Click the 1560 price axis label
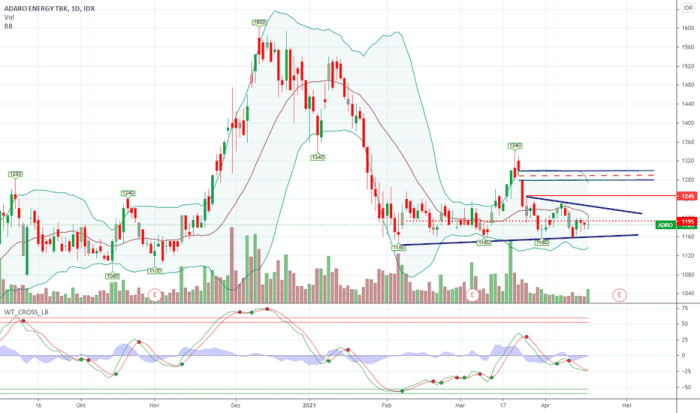Viewport: 700px width, 413px height. tap(688, 47)
